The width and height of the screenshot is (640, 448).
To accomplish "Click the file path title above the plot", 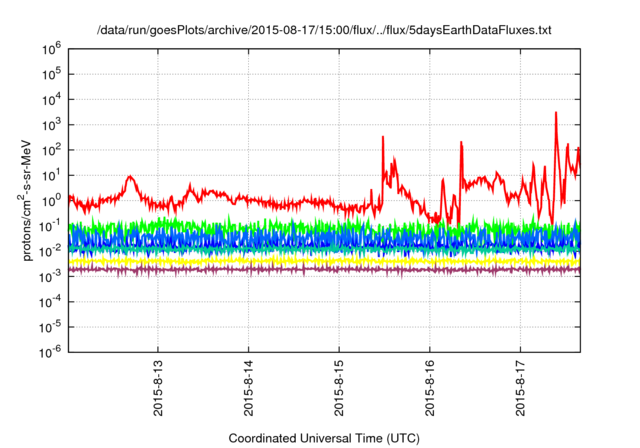I will point(324,31).
